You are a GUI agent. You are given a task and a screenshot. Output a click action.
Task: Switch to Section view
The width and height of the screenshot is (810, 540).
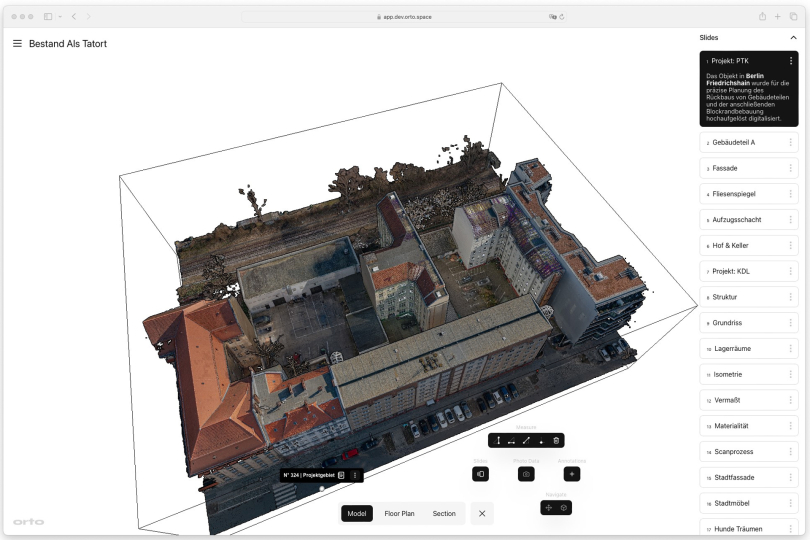(444, 513)
